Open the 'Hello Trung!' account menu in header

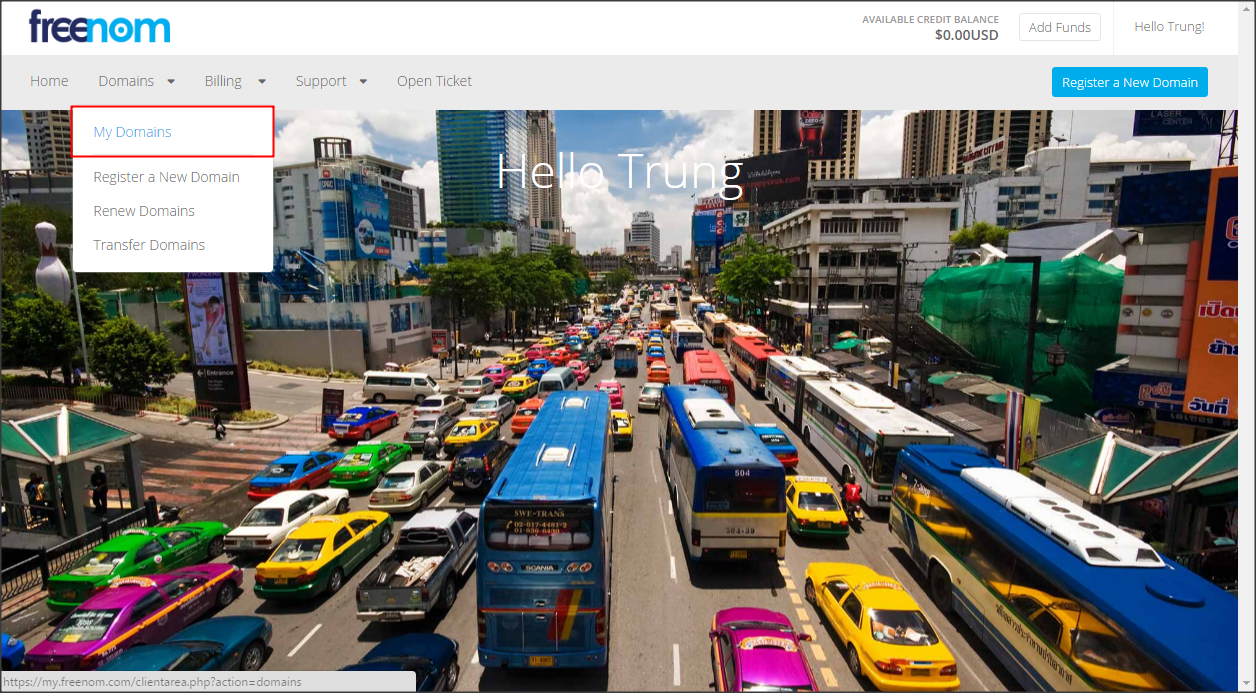point(1169,27)
